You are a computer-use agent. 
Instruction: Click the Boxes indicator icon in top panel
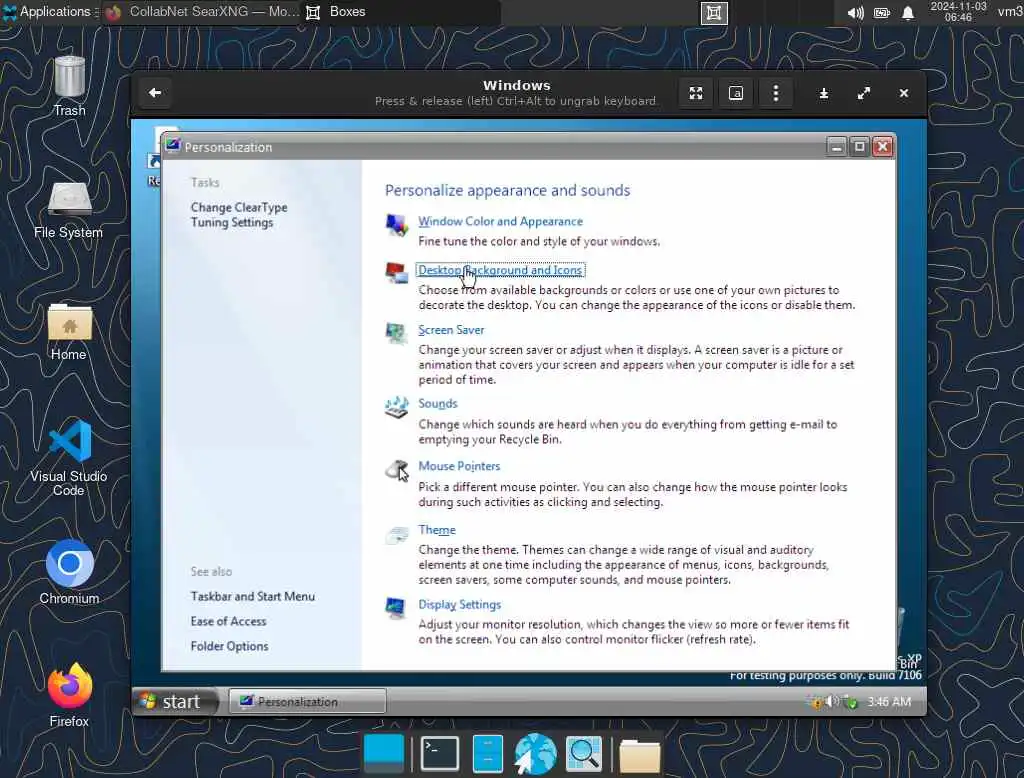714,12
